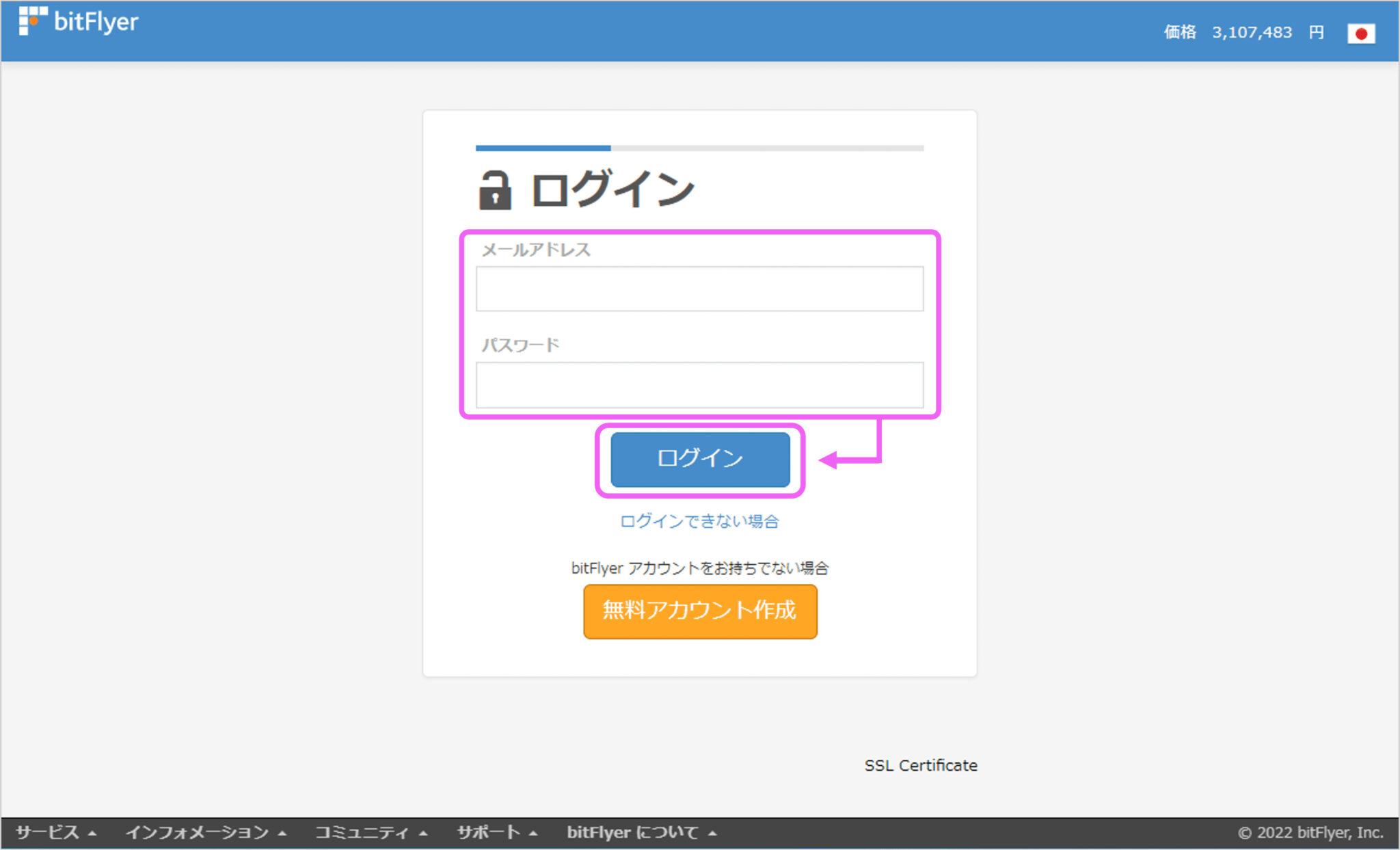Expand the インフォメーション footer menu
This screenshot has width=1400, height=850.
click(198, 833)
